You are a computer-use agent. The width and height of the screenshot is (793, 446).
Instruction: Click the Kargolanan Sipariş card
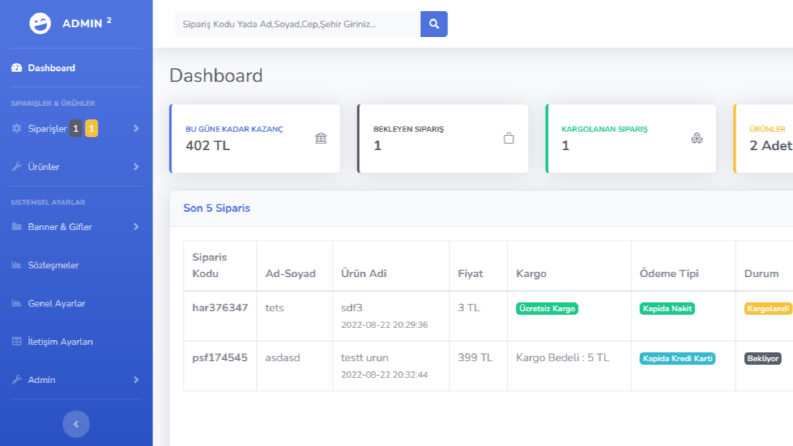tap(631, 139)
